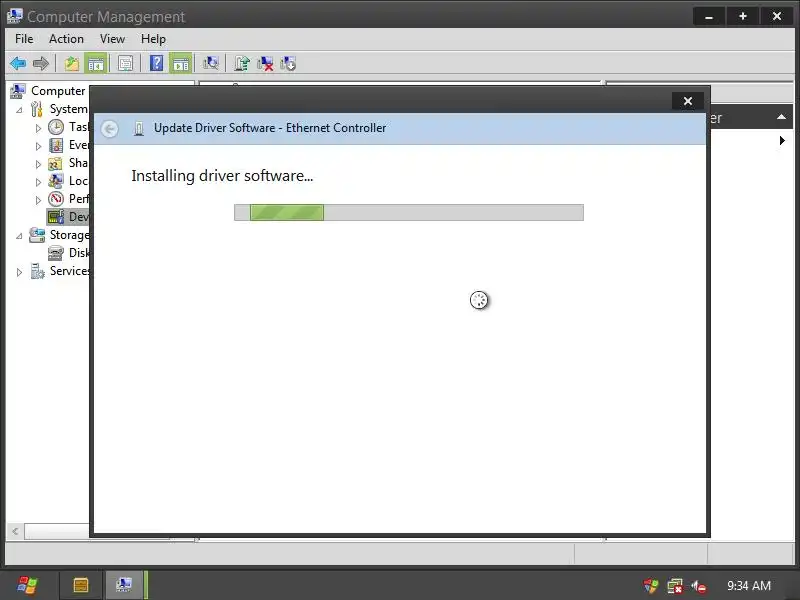Open More Actions submenu arrow
The width and height of the screenshot is (800, 600).
pos(782,140)
